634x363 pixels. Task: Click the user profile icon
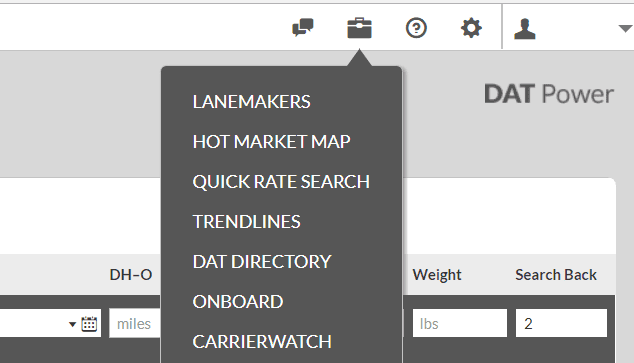pos(524,29)
